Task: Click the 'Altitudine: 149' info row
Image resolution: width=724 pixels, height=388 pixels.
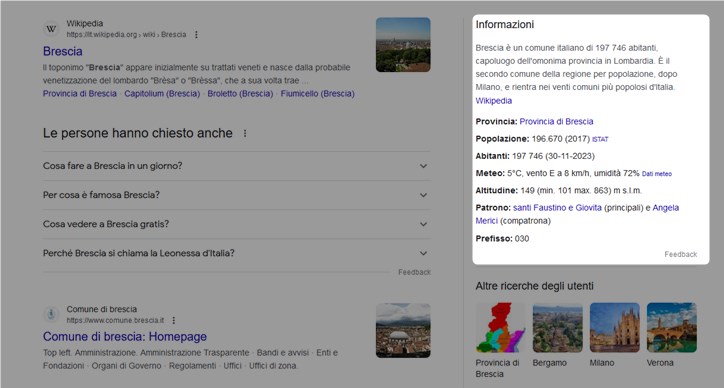Action: pos(559,190)
